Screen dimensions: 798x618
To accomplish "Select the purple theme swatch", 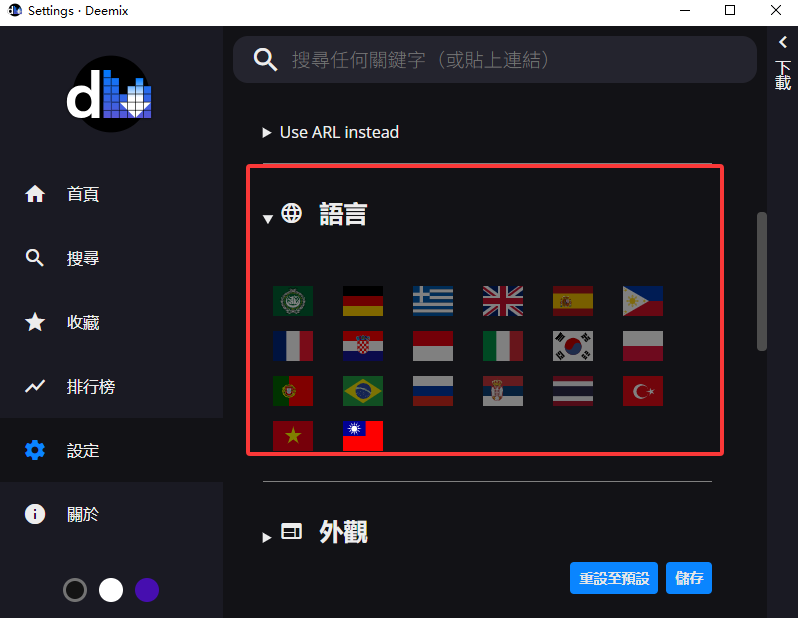I will coord(147,590).
